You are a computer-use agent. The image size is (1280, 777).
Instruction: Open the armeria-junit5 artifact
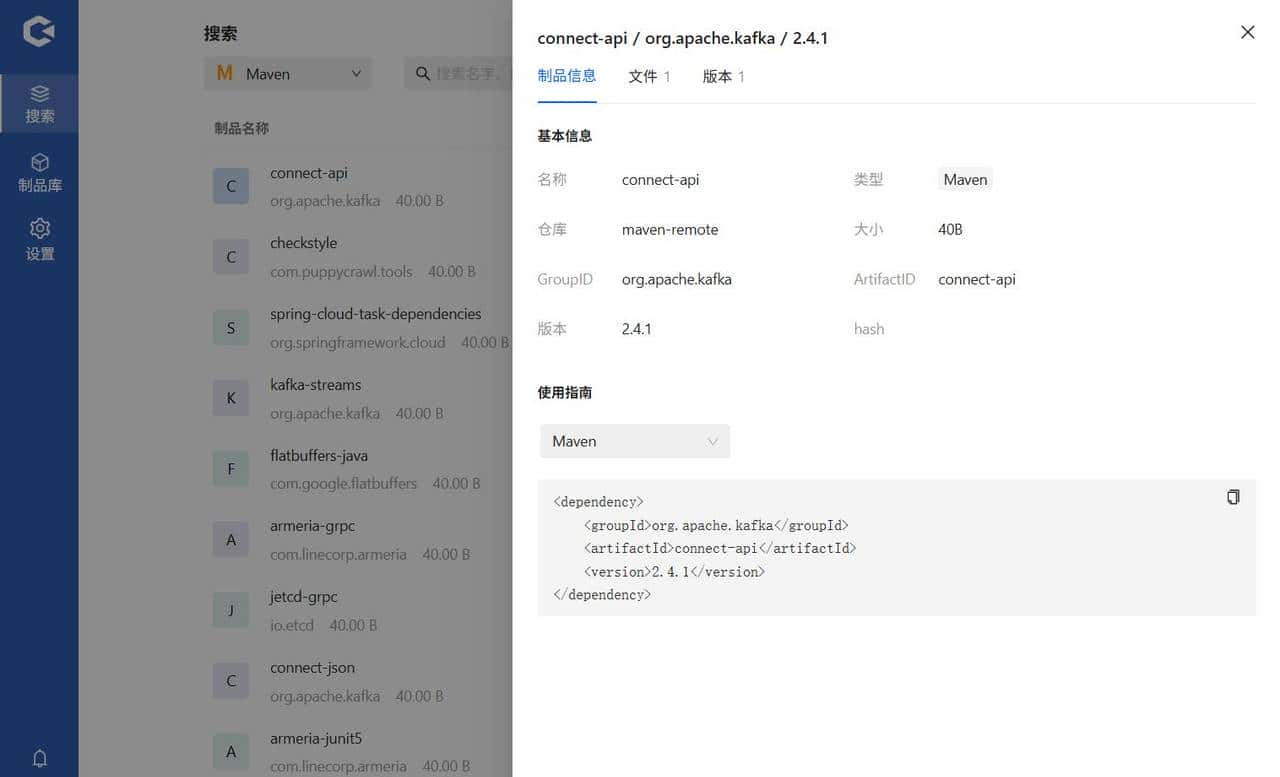click(x=316, y=739)
